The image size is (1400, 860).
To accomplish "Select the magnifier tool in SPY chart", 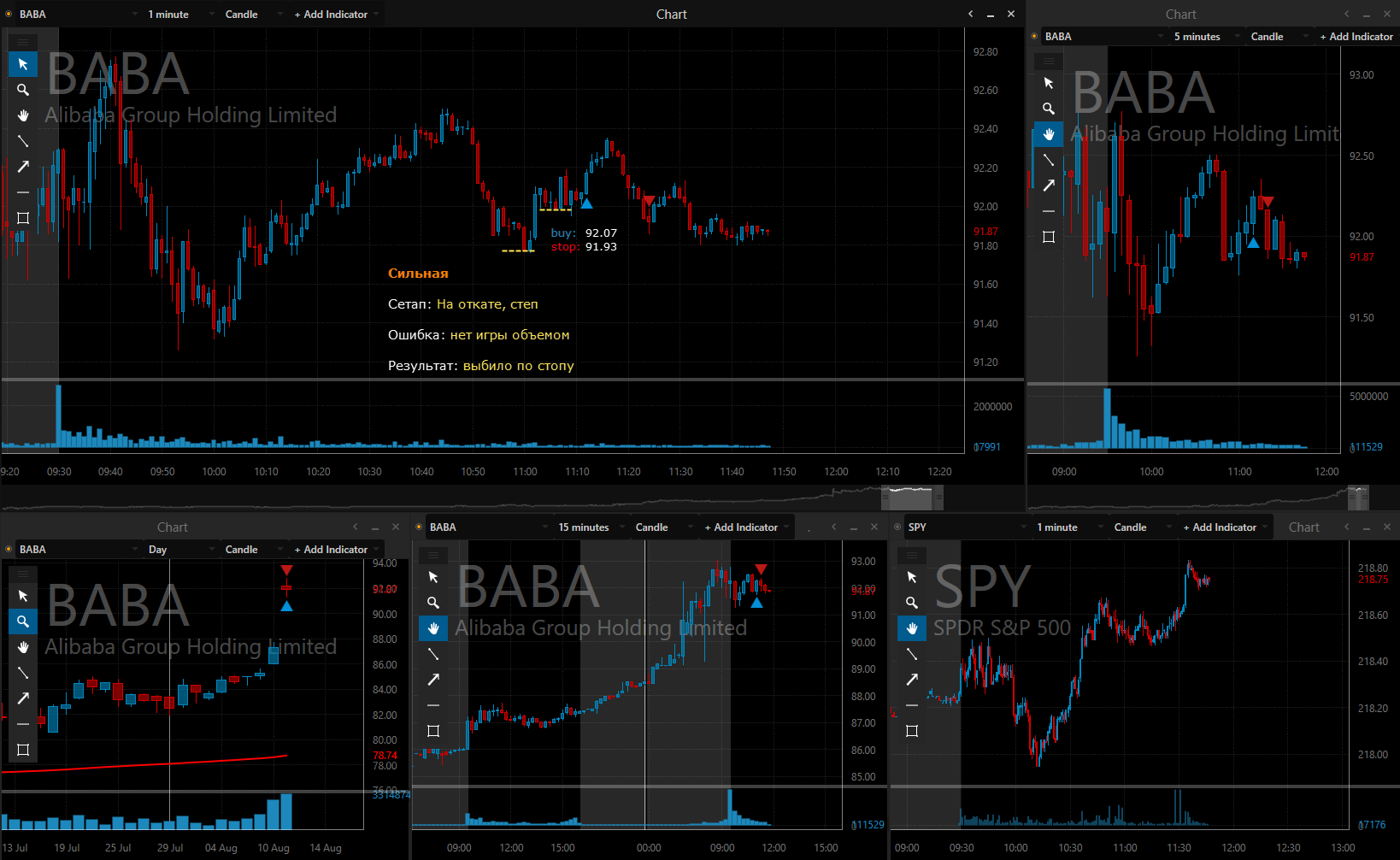I will tap(912, 603).
